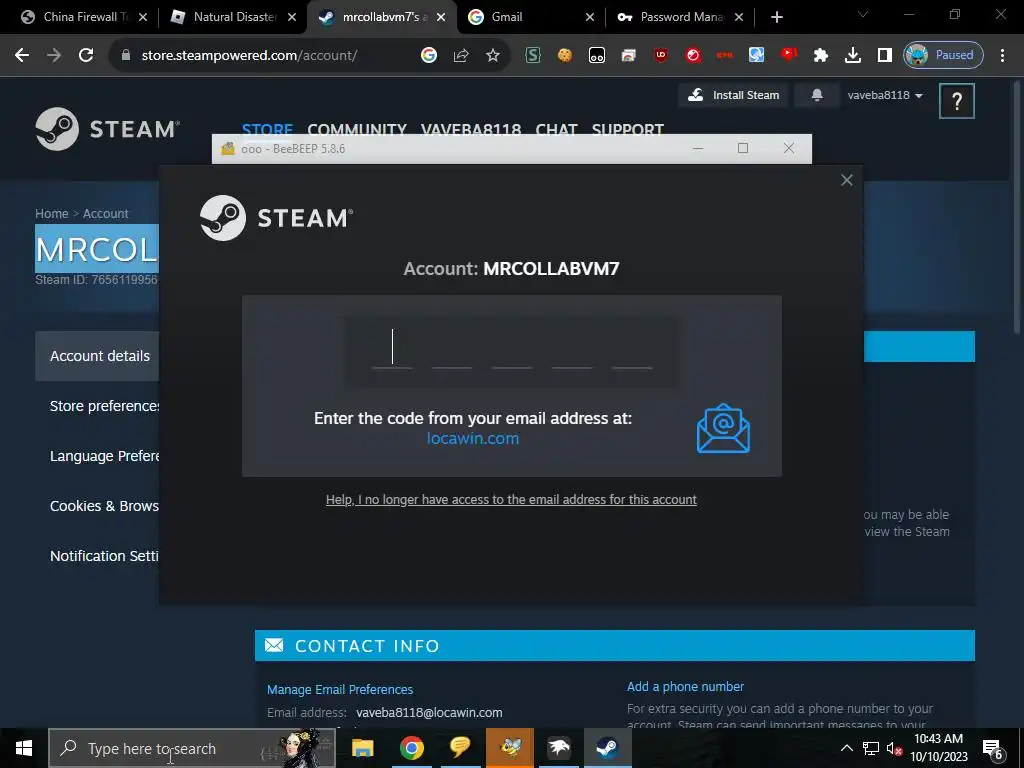This screenshot has width=1024, height=768.
Task: Close the Steam verification dialog
Action: point(846,180)
